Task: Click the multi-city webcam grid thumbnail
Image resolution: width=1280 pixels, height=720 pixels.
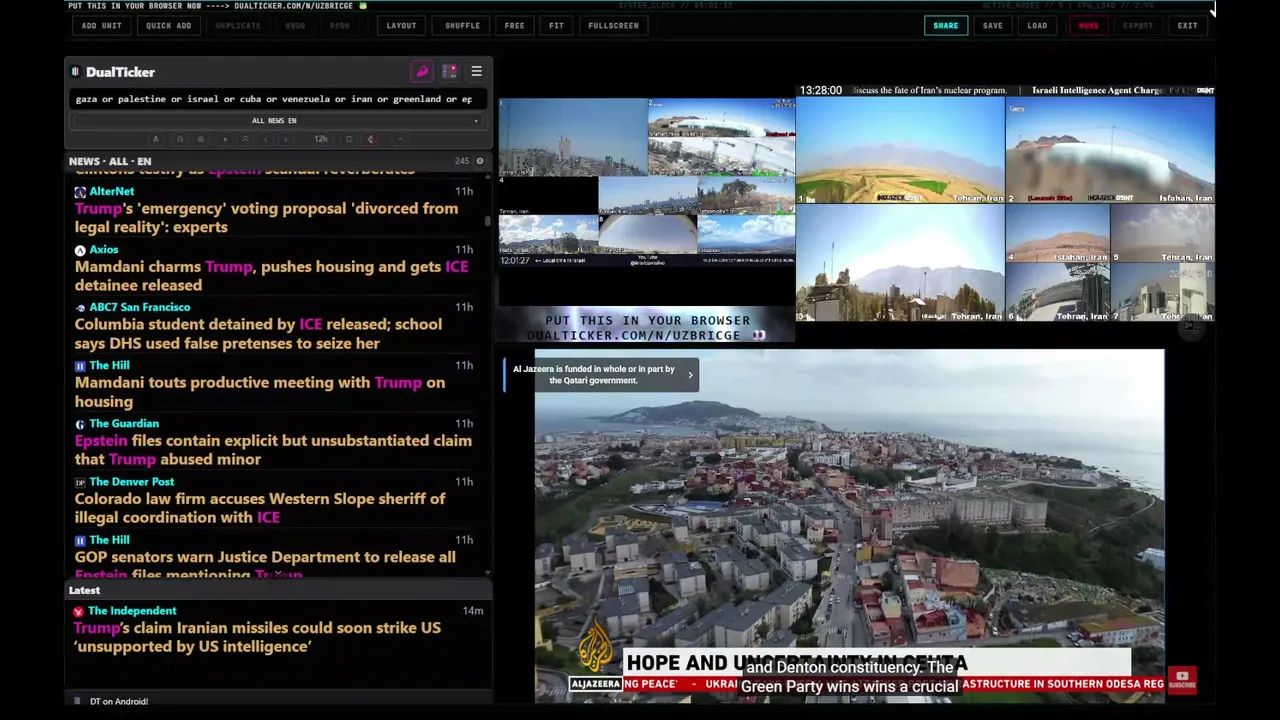Action: coord(647,182)
